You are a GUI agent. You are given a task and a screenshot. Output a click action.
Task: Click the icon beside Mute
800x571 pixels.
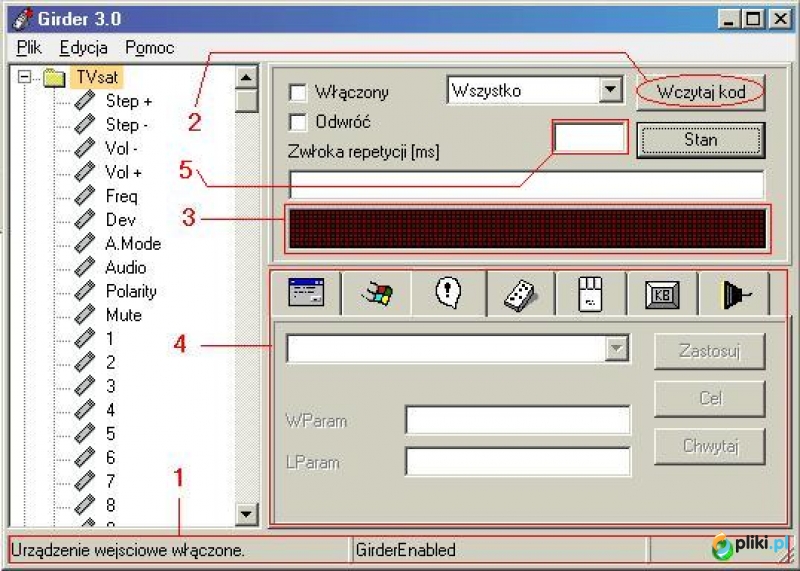tap(85, 315)
